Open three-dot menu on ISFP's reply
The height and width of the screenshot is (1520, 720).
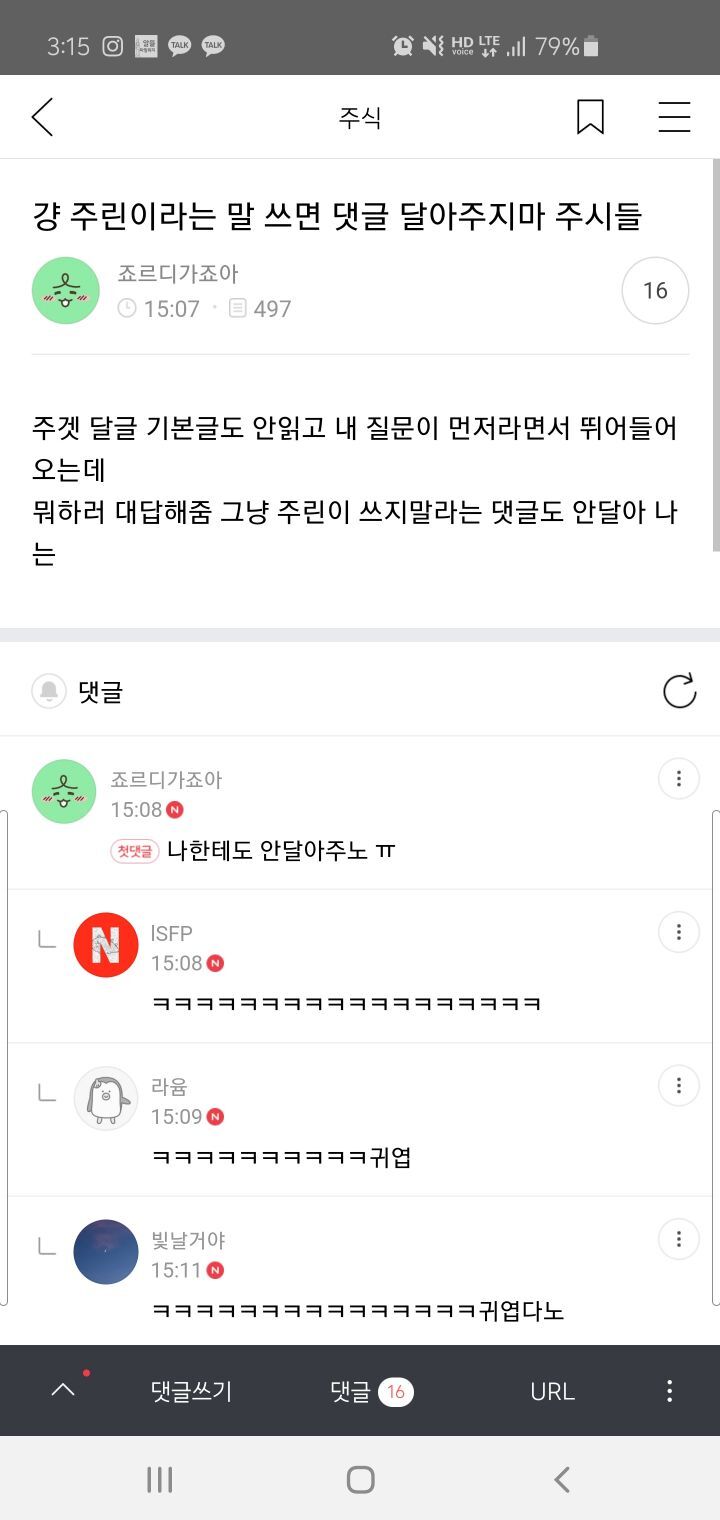click(x=678, y=932)
